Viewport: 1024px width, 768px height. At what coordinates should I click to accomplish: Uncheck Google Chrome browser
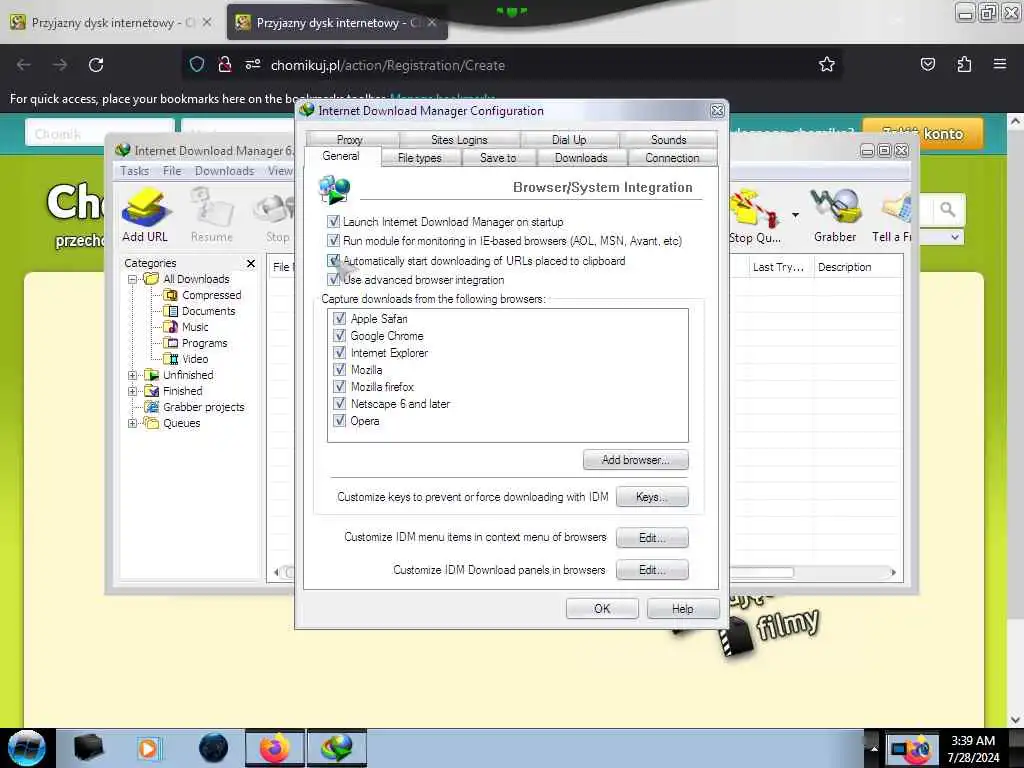pos(340,336)
